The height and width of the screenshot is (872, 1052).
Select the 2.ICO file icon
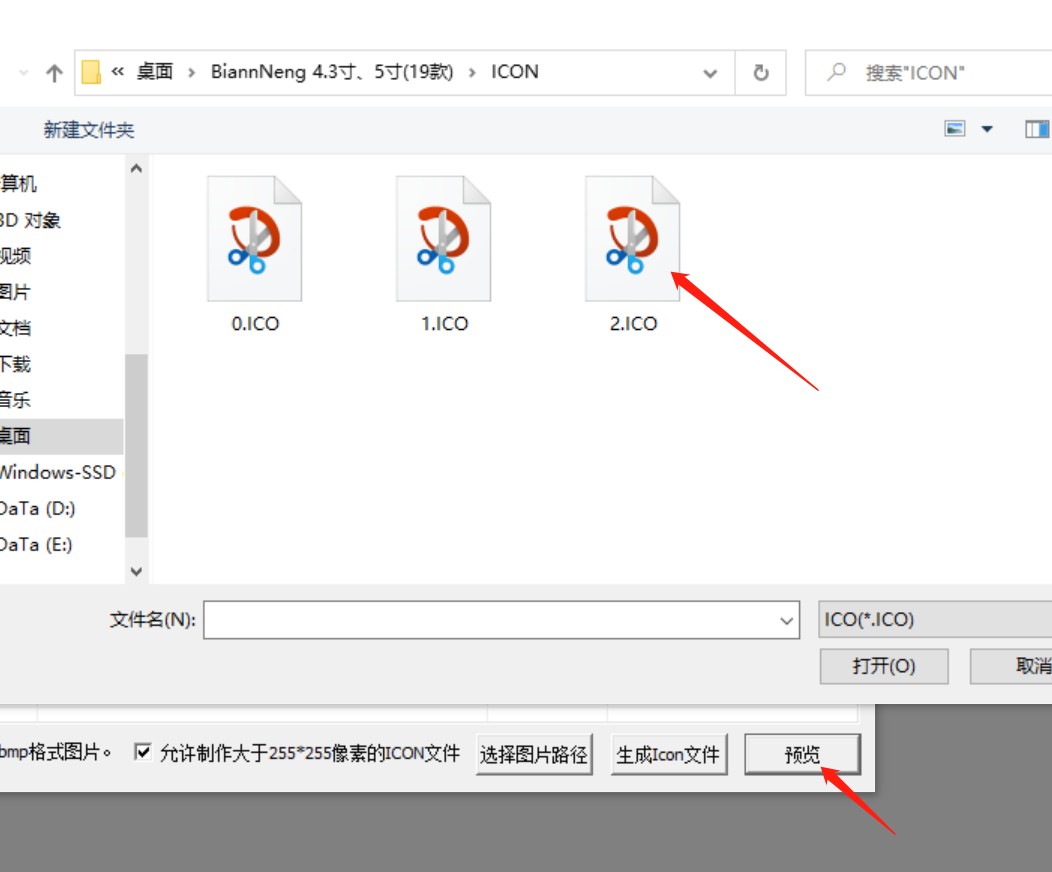click(633, 238)
